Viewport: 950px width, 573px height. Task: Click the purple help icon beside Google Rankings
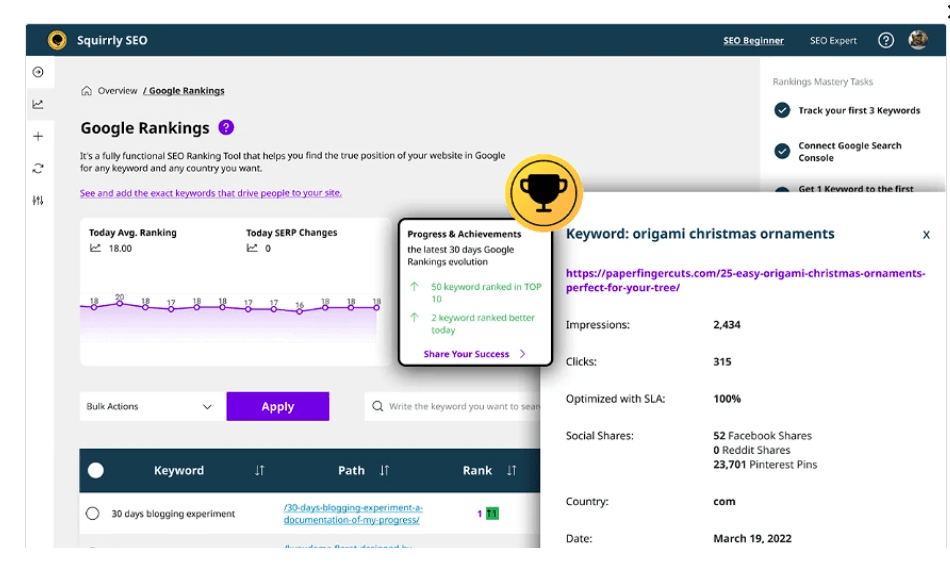[x=226, y=128]
